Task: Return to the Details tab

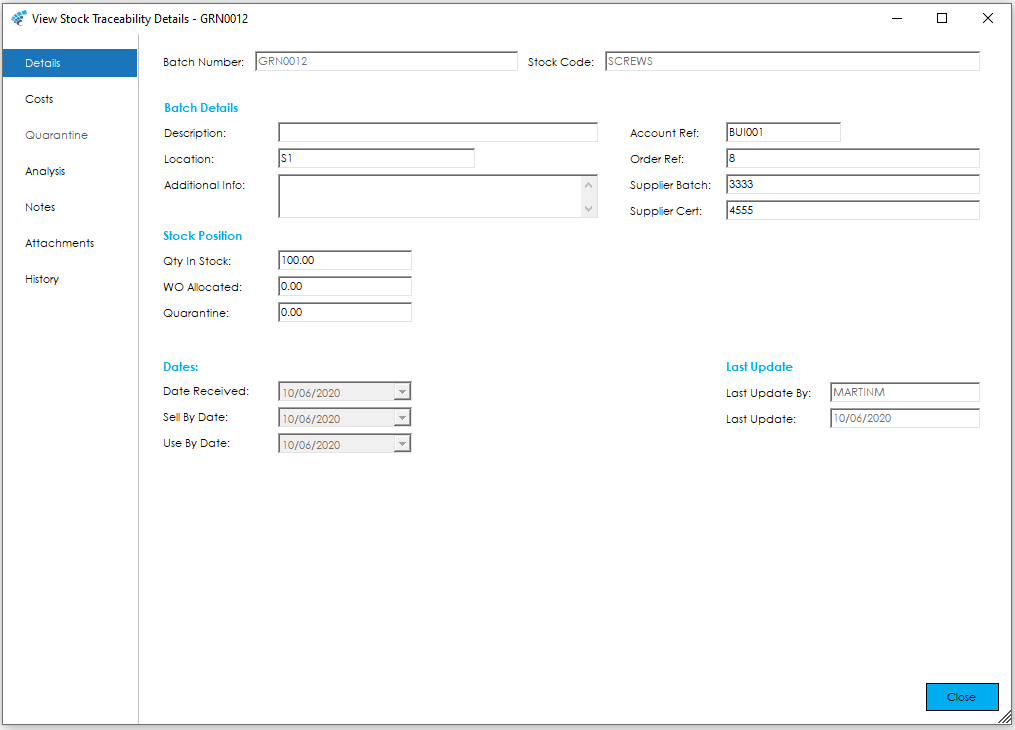Action: (42, 62)
